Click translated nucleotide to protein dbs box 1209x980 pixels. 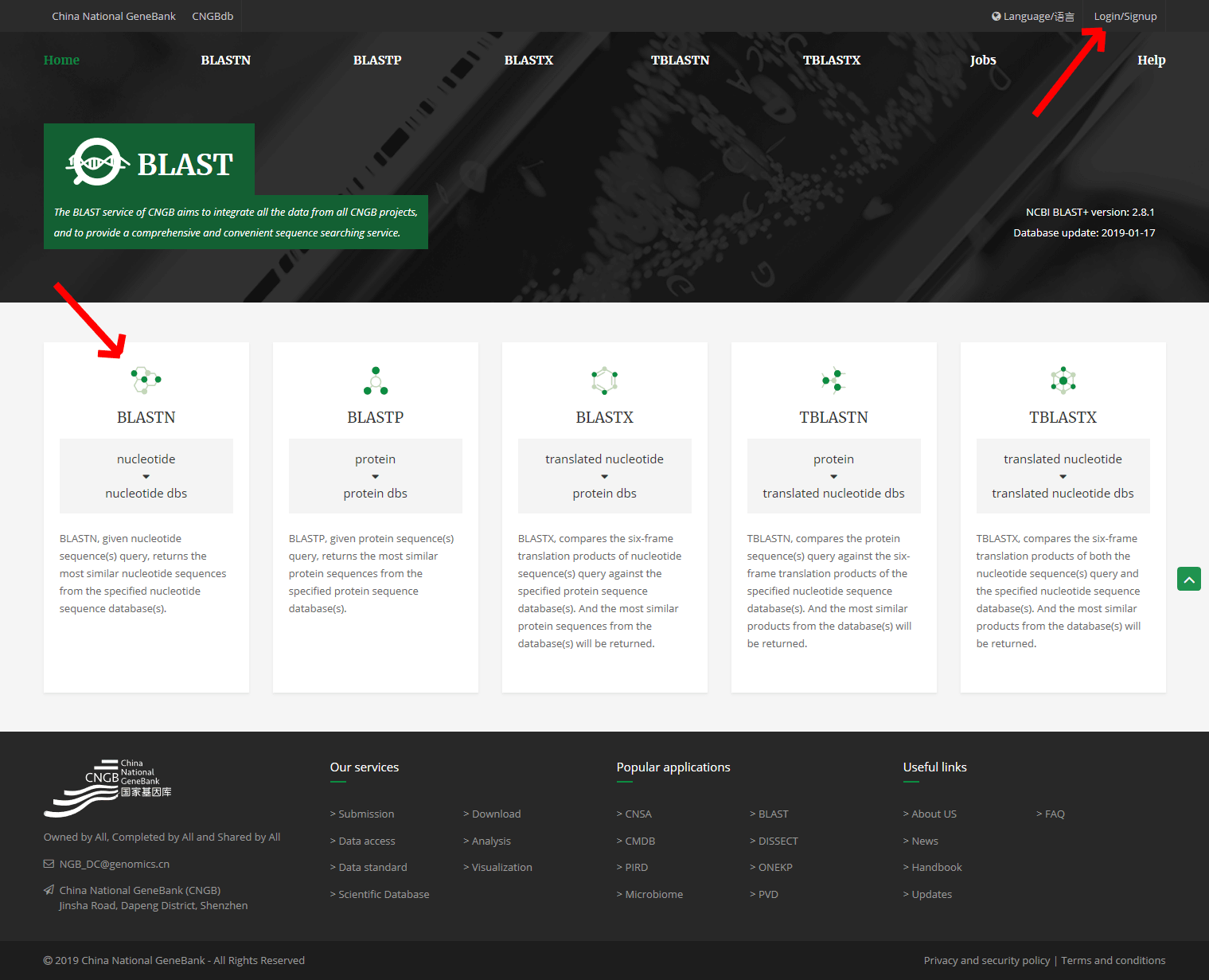pyautogui.click(x=605, y=476)
